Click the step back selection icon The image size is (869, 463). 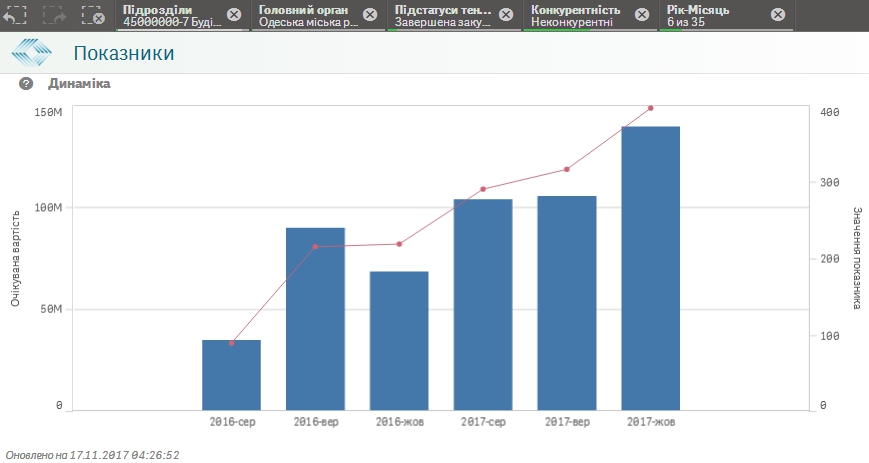(15, 15)
